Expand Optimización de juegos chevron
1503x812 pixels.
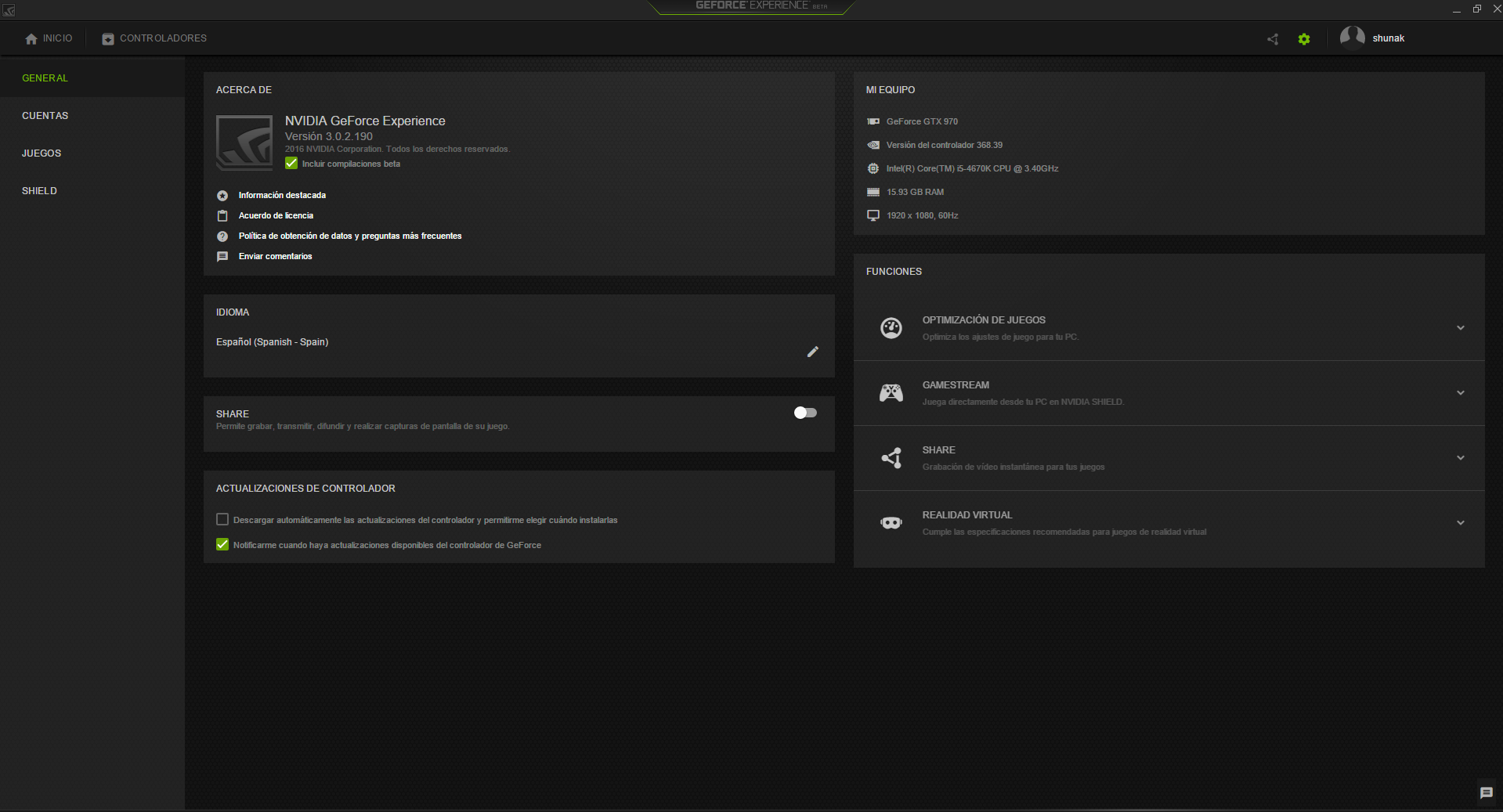tap(1461, 328)
